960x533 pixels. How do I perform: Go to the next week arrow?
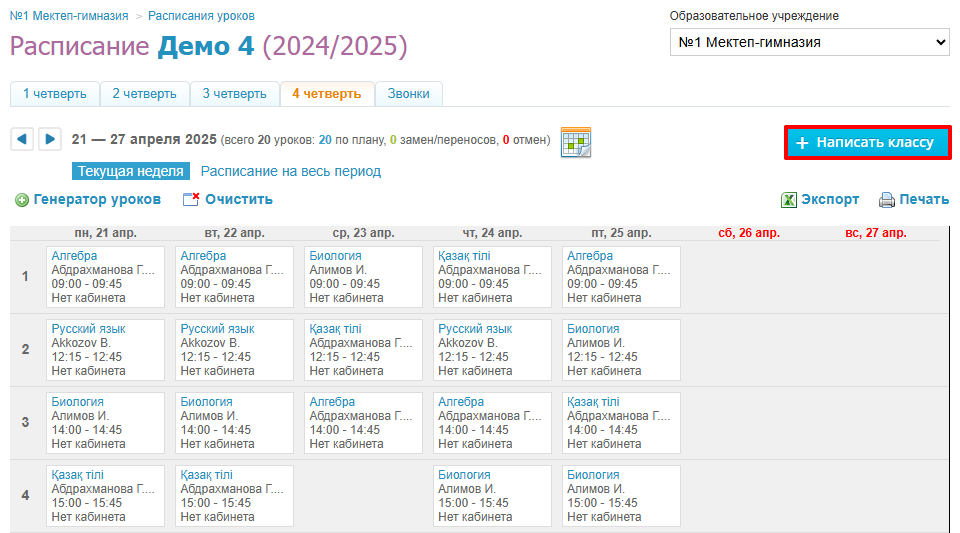click(49, 139)
